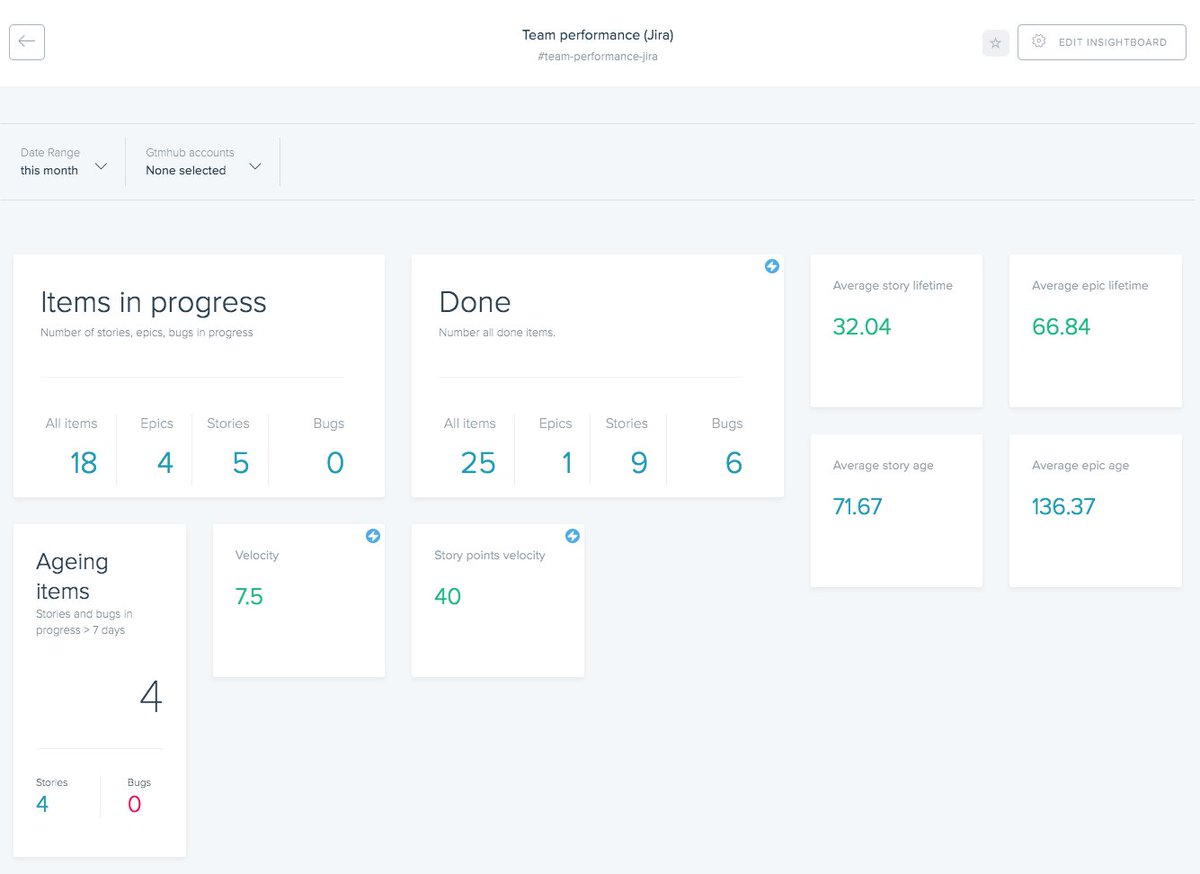The image size is (1200, 874).
Task: Click the Average story lifetime label
Action: 892,286
